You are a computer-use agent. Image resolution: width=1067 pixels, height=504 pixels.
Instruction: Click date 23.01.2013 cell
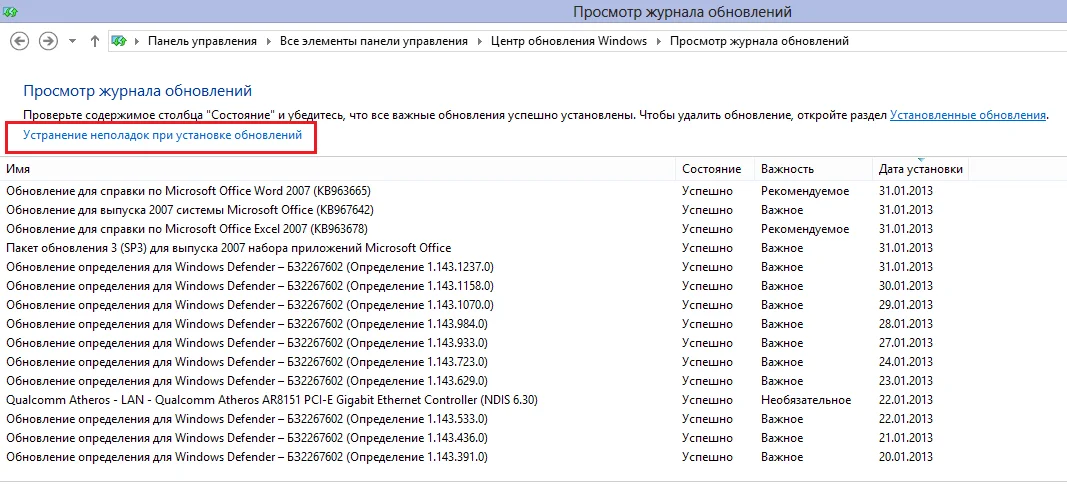906,381
